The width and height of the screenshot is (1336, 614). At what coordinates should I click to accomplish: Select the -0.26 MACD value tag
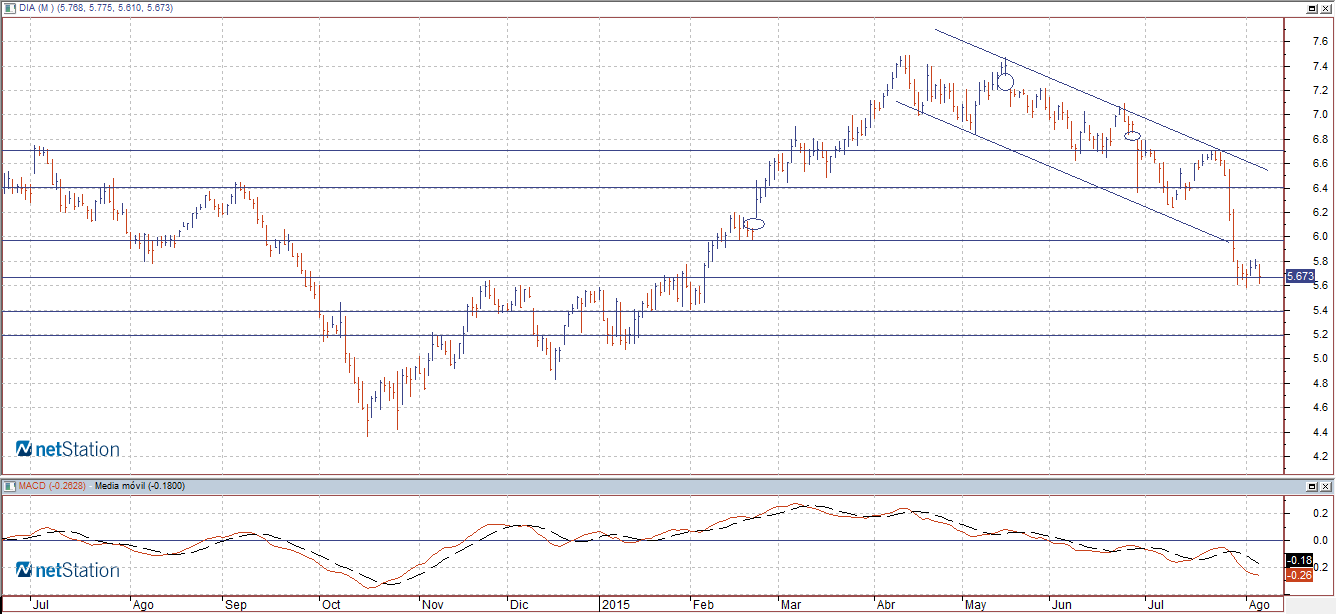click(x=1298, y=575)
